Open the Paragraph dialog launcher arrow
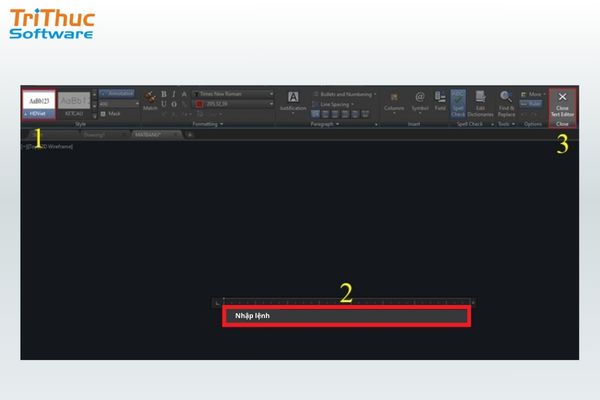The width and height of the screenshot is (600, 400). 376,124
